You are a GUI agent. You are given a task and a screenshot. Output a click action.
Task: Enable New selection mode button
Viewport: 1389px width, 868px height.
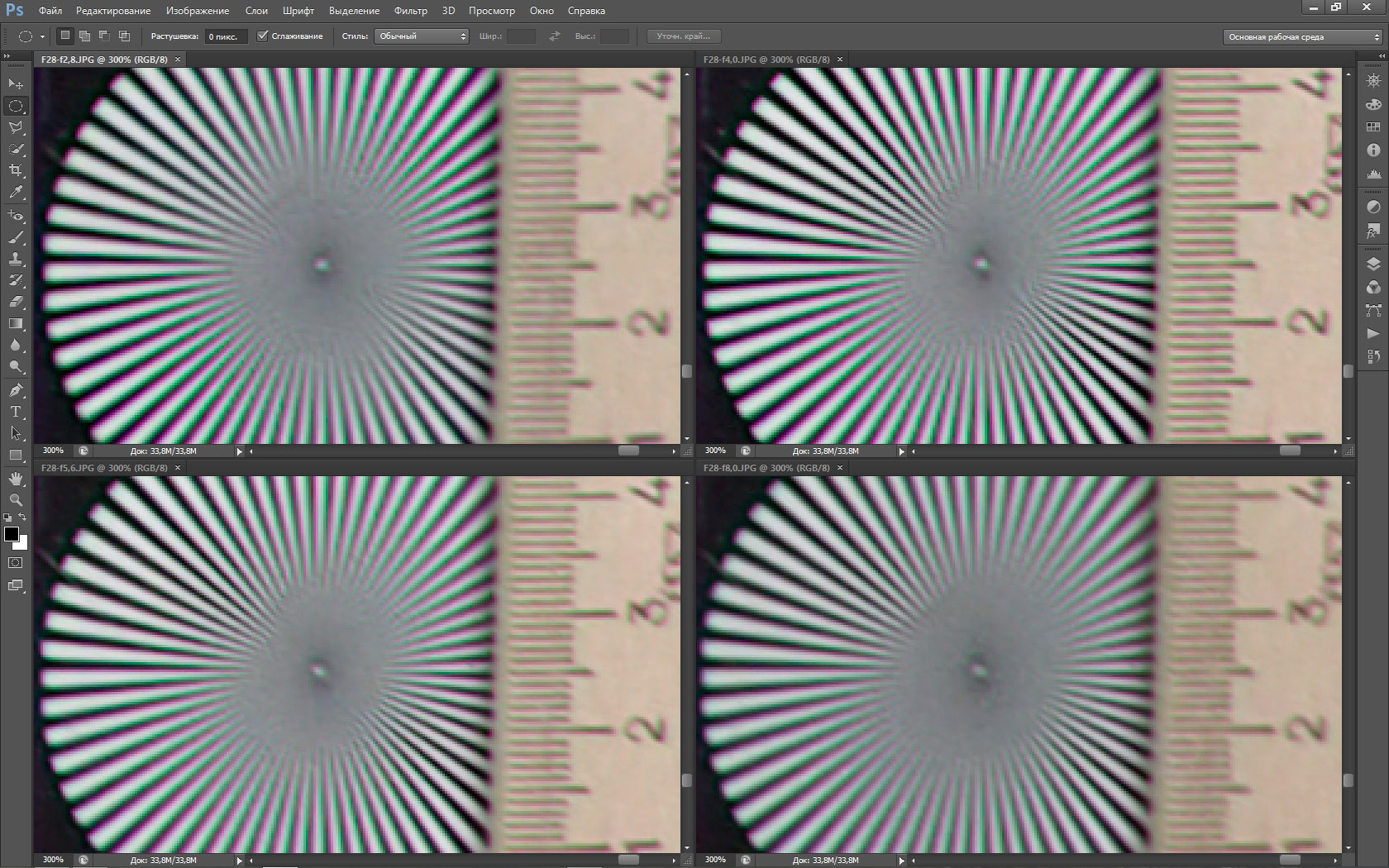(65, 36)
